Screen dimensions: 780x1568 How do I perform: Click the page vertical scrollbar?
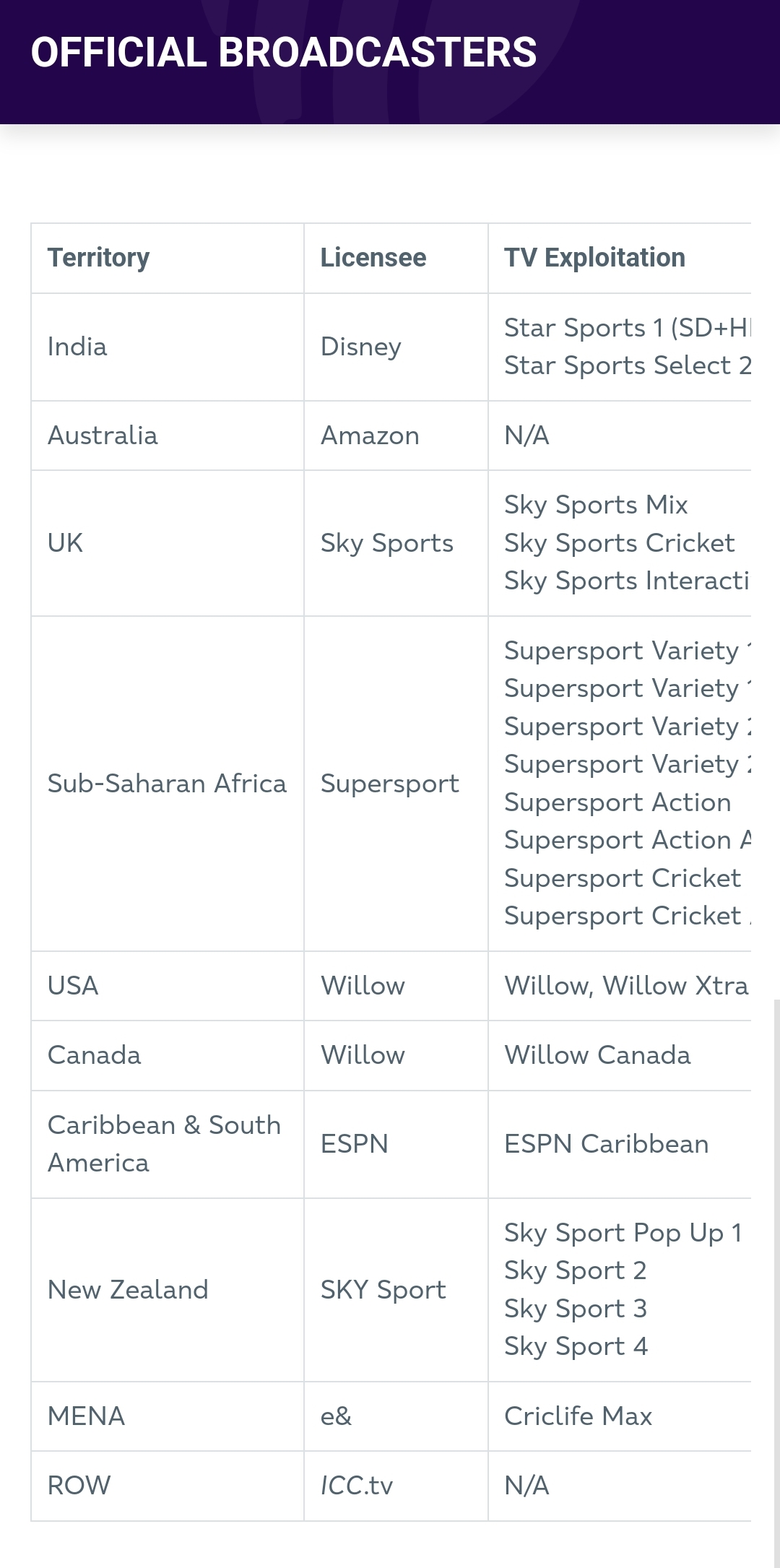tap(776, 1283)
